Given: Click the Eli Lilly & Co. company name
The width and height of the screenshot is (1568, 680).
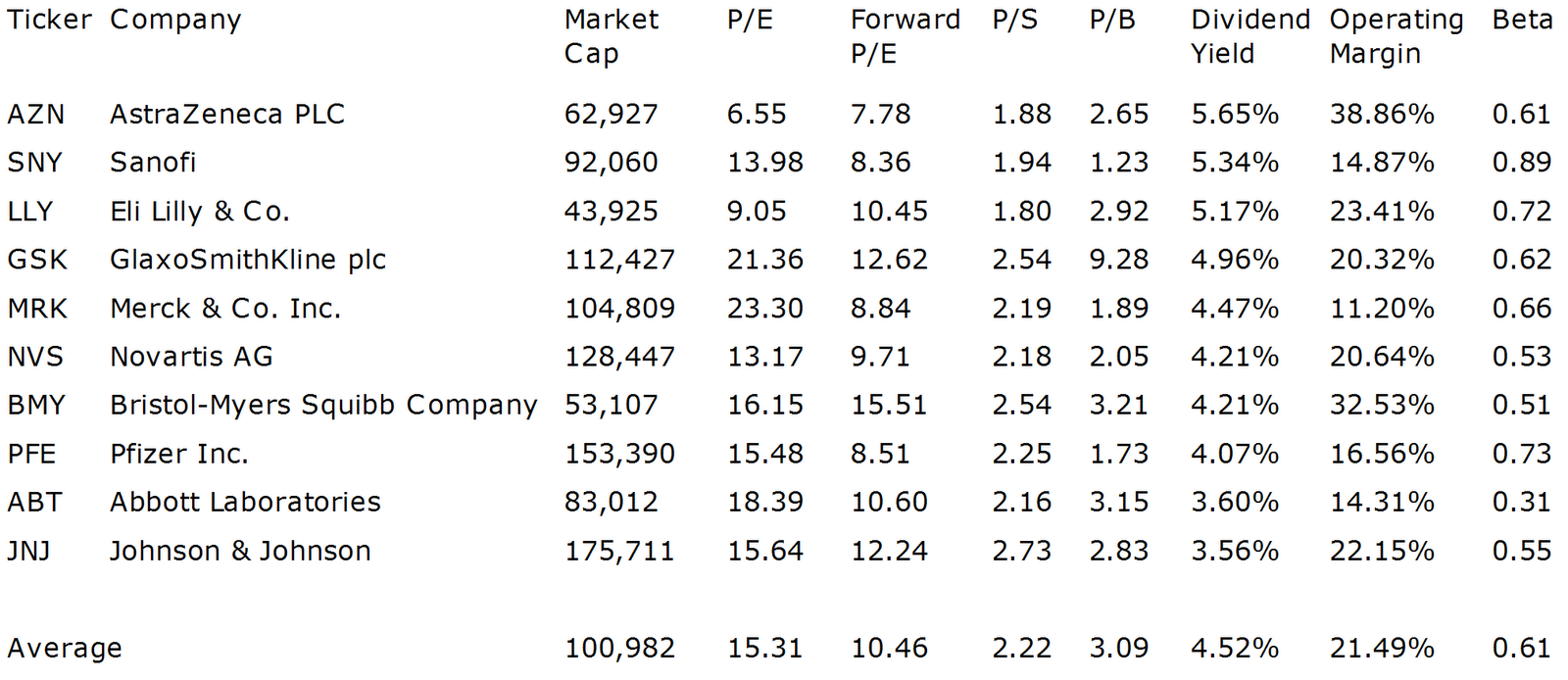Looking at the screenshot, I should (200, 212).
